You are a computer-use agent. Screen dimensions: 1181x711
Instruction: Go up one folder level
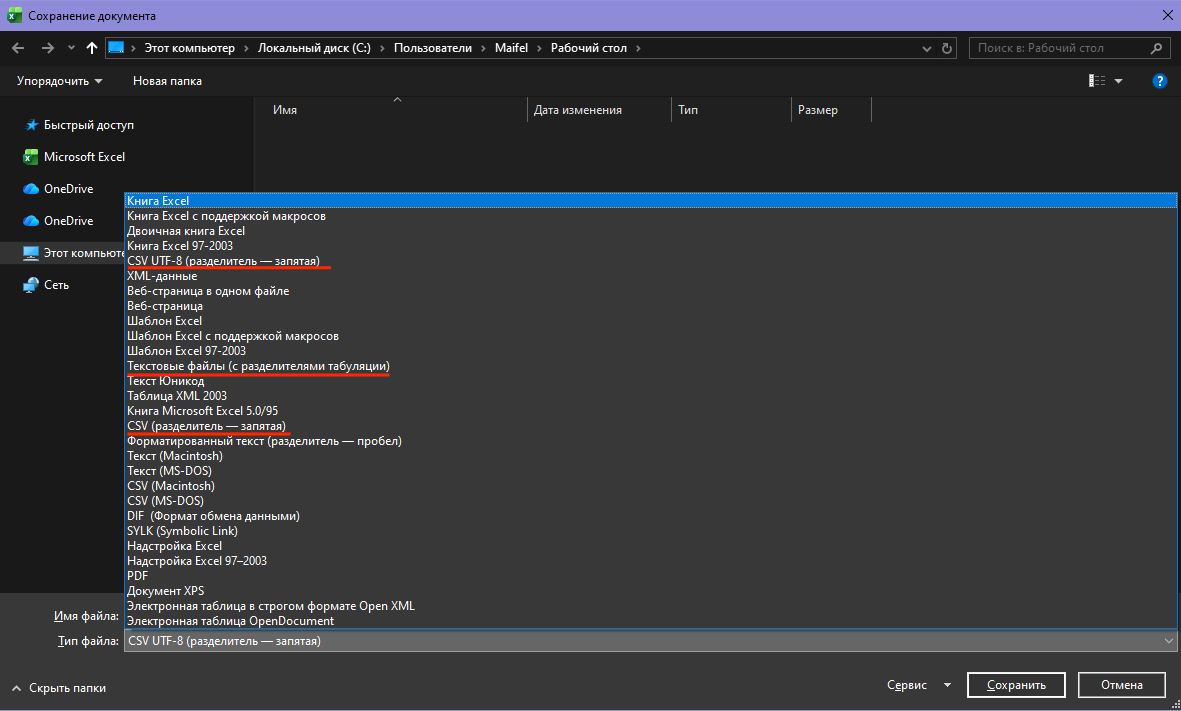click(92, 48)
